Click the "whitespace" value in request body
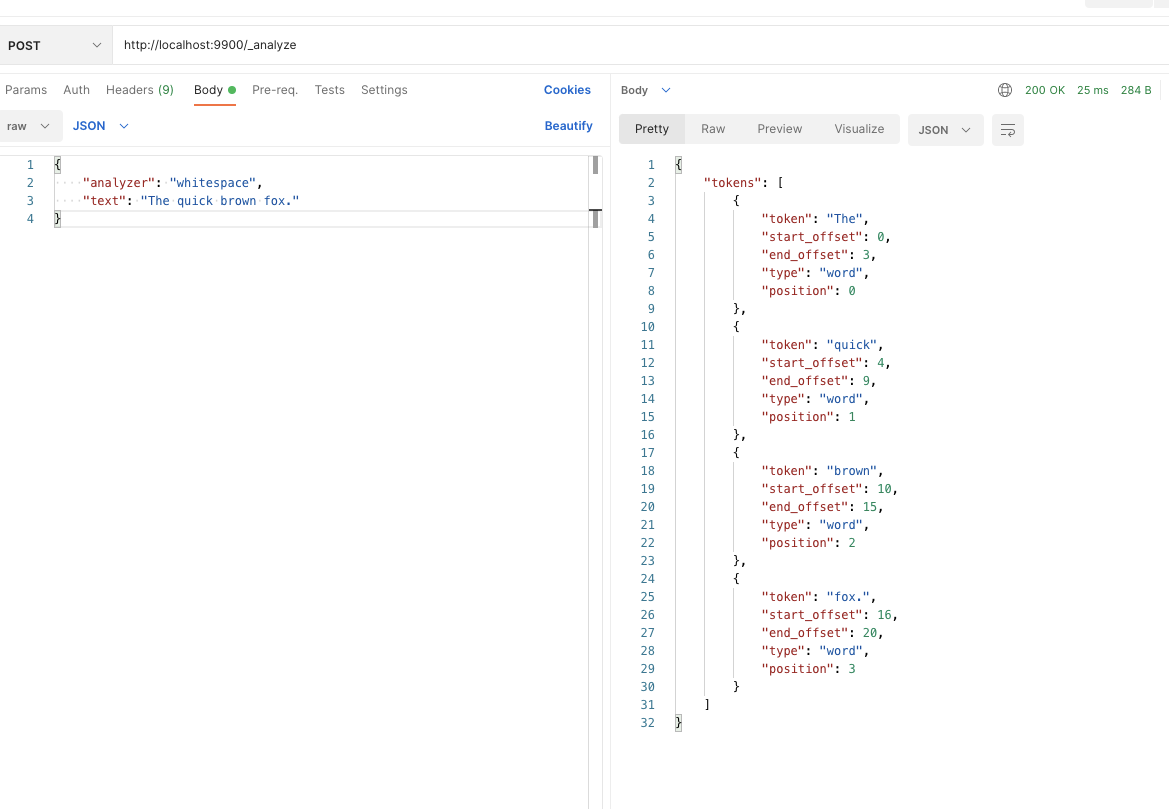The height and width of the screenshot is (809, 1169). click(x=212, y=183)
